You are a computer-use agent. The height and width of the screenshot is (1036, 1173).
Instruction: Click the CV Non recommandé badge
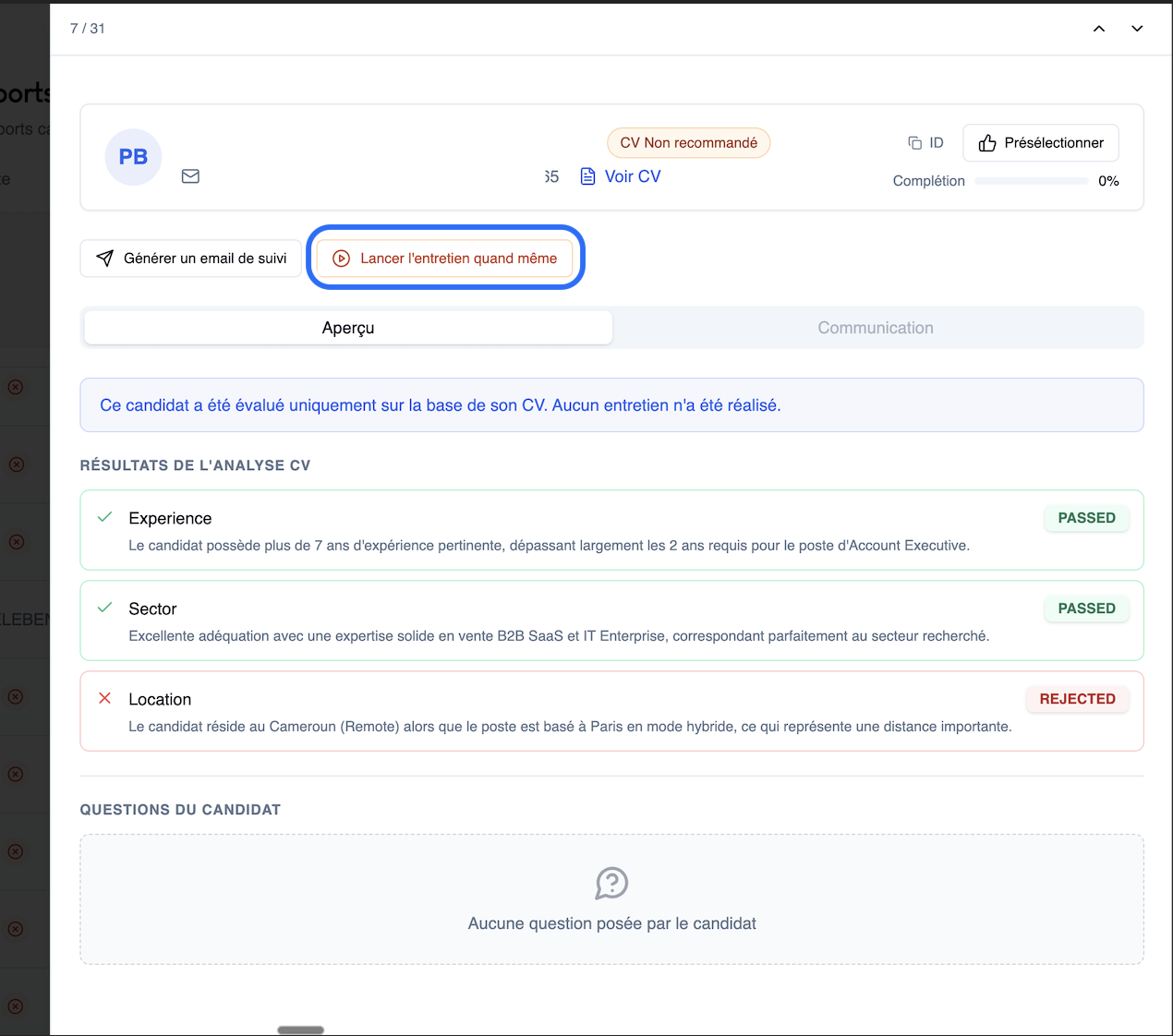point(688,143)
